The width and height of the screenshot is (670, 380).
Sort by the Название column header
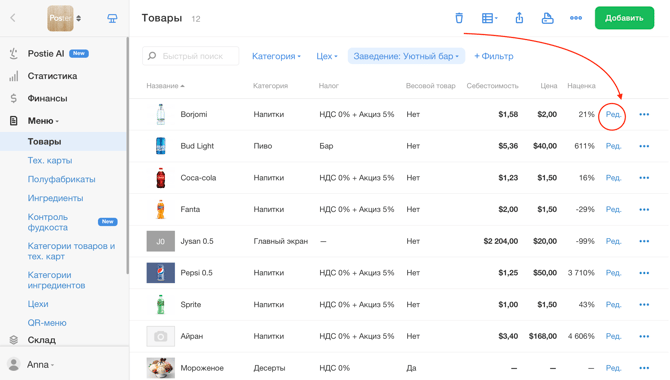tap(165, 86)
